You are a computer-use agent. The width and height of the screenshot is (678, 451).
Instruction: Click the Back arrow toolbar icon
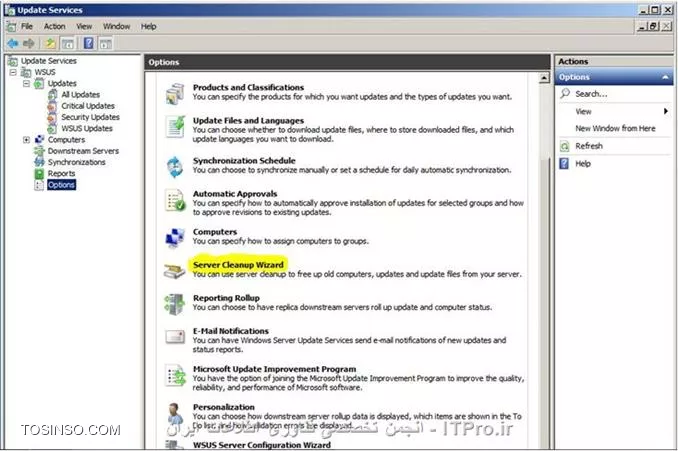pyautogui.click(x=13, y=43)
